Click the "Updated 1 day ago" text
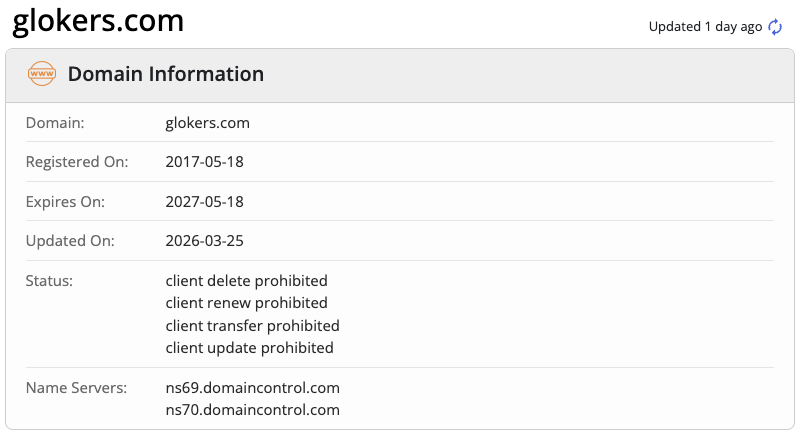Image resolution: width=804 pixels, height=441 pixels. pos(705,27)
